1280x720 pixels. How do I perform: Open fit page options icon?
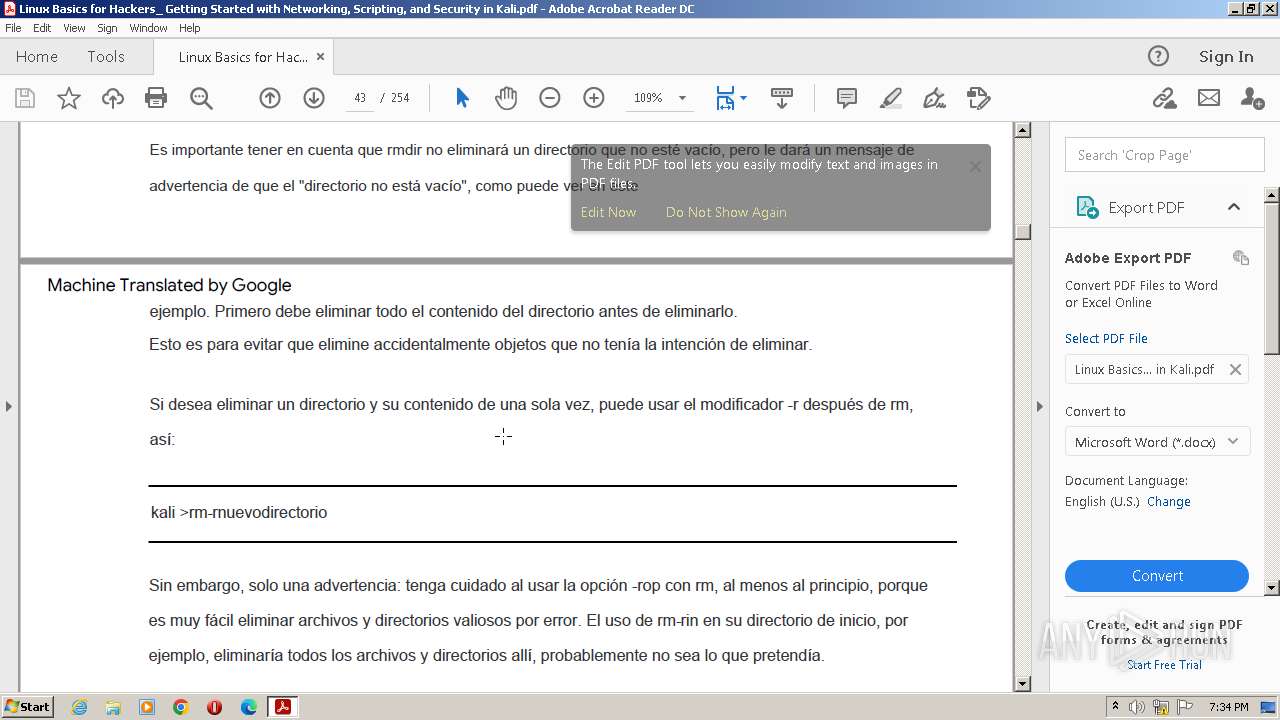click(726, 98)
